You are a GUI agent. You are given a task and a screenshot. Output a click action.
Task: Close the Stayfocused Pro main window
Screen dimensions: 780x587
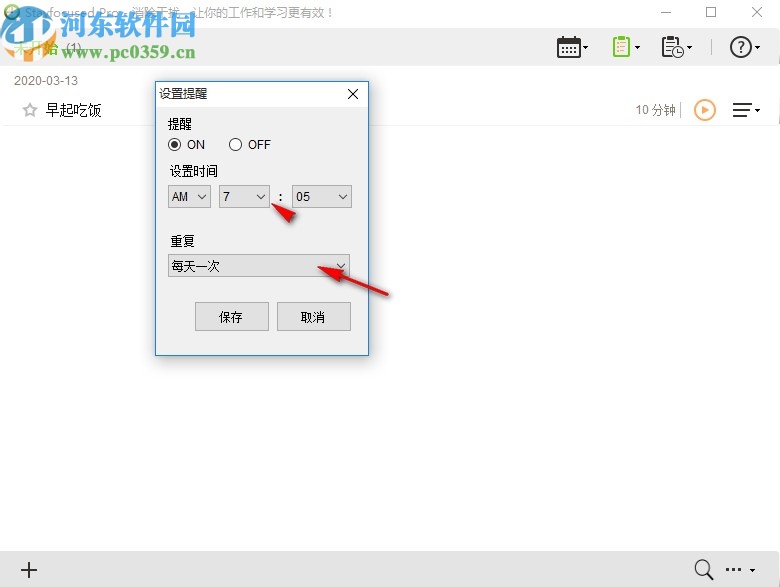(x=757, y=12)
